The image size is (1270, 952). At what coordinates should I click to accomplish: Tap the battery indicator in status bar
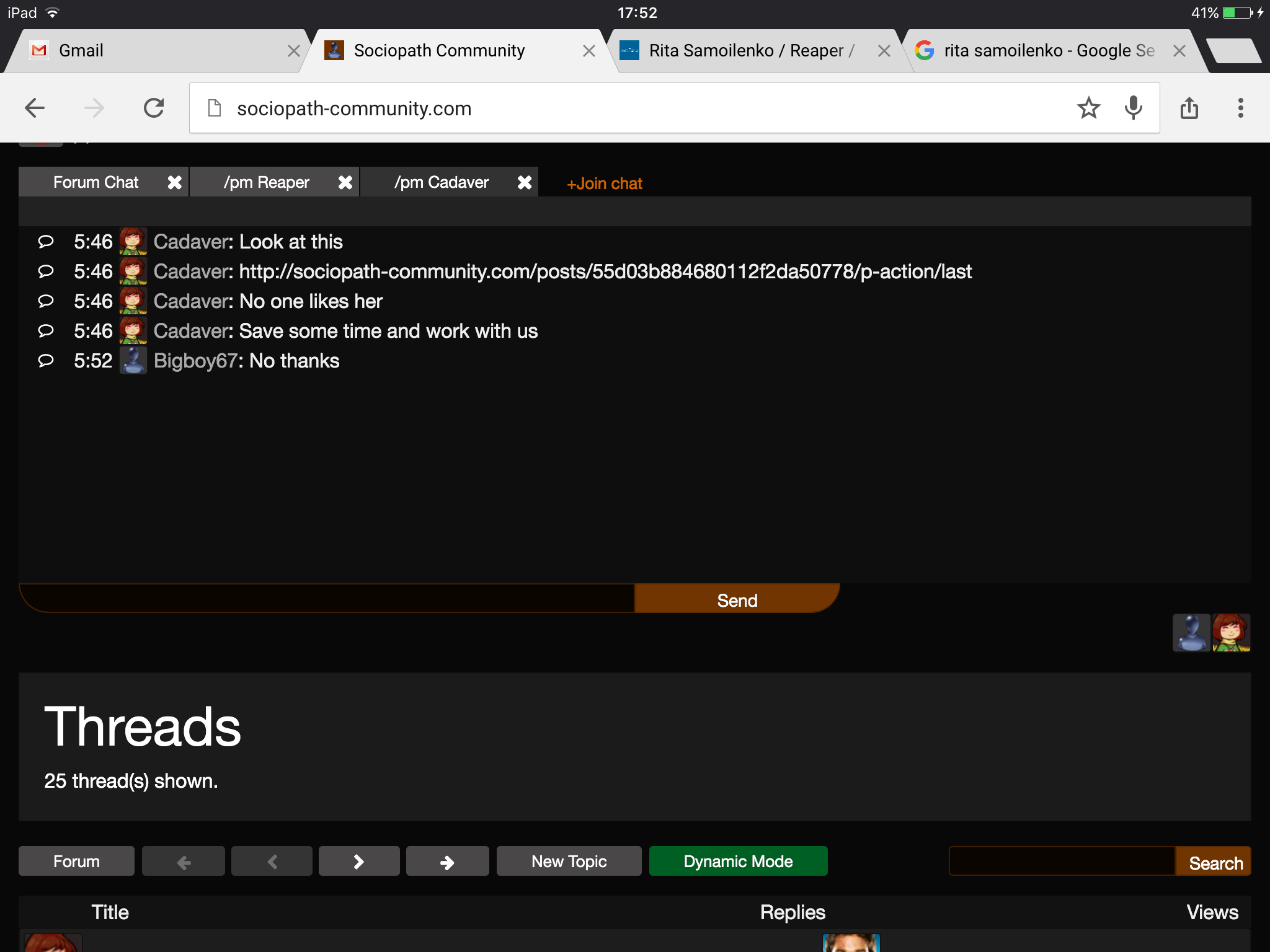(1237, 12)
